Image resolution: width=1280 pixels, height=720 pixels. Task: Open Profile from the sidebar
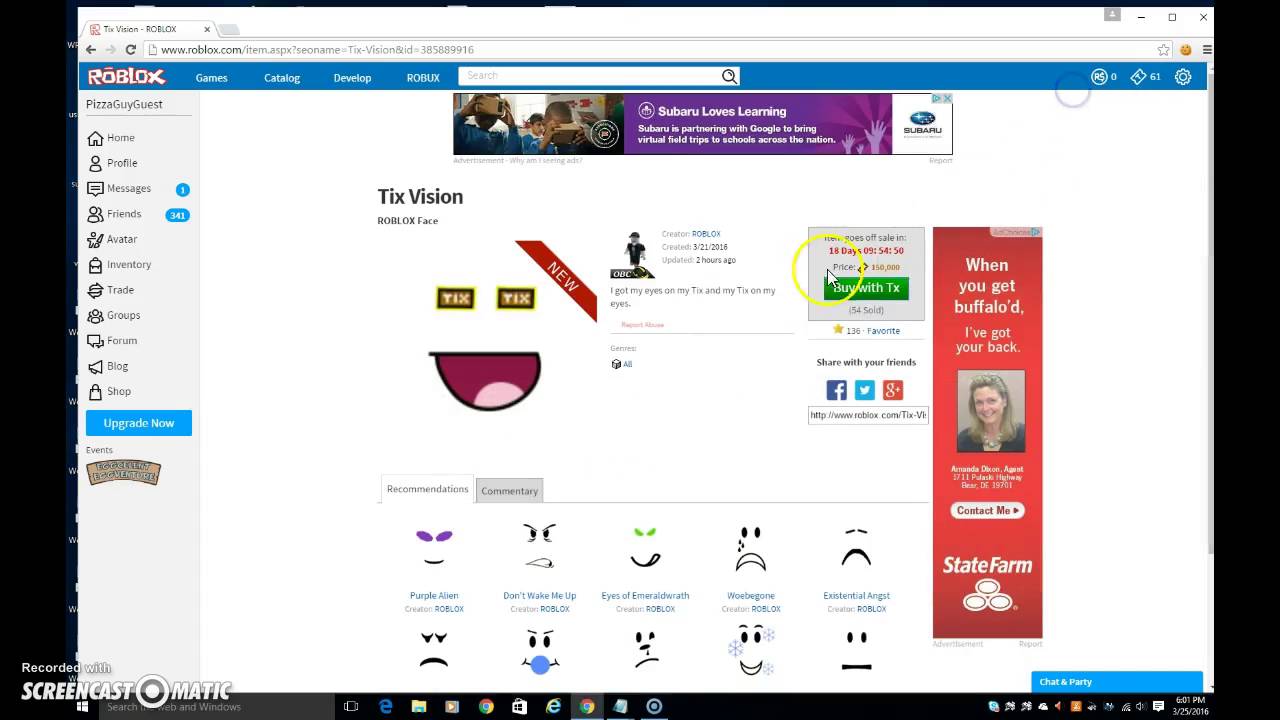[112, 163]
